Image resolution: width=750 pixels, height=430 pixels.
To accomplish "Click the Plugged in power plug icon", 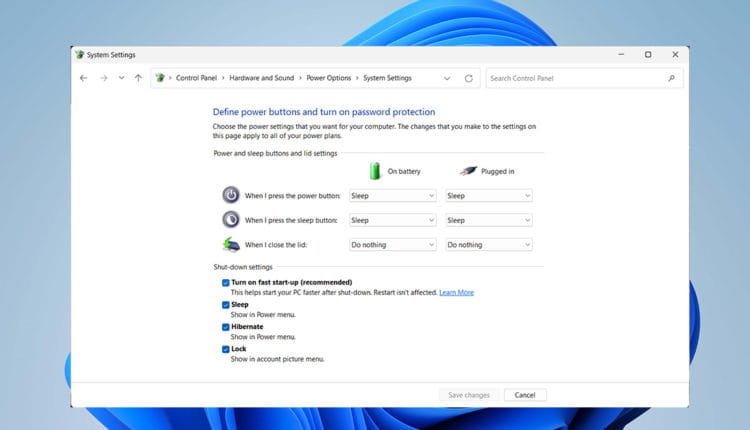I will (x=468, y=170).
